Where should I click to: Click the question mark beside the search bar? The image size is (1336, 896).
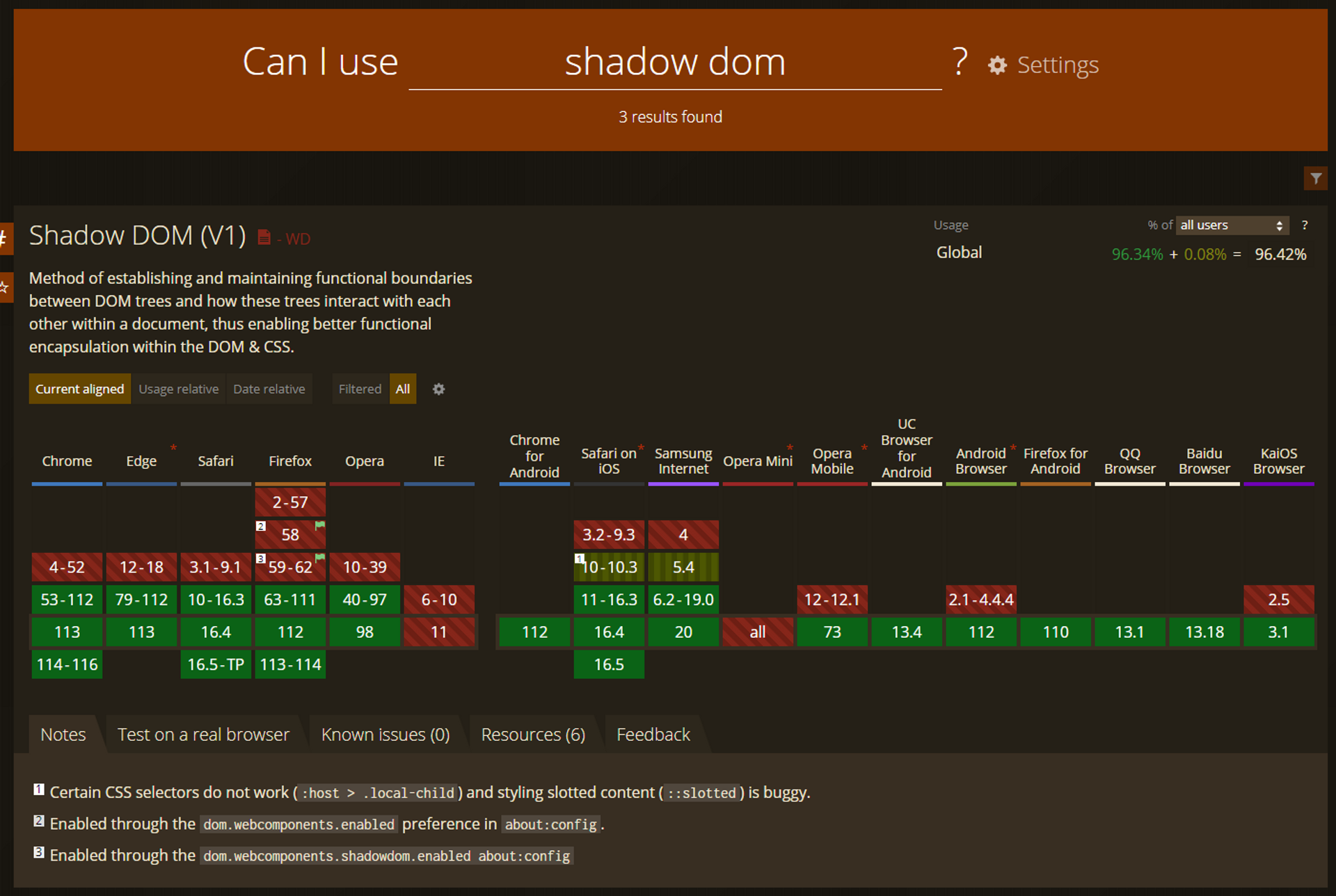point(960,63)
